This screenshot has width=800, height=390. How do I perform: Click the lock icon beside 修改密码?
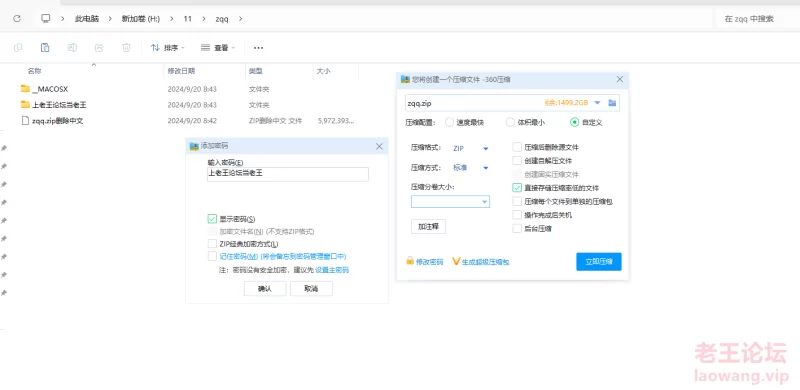[410, 261]
